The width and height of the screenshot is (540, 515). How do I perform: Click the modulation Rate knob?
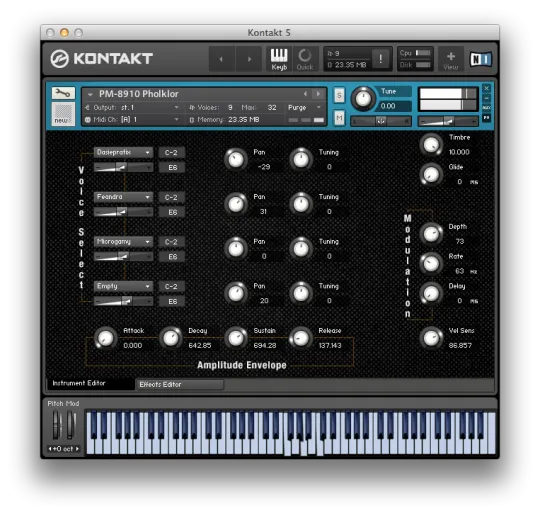coord(431,264)
